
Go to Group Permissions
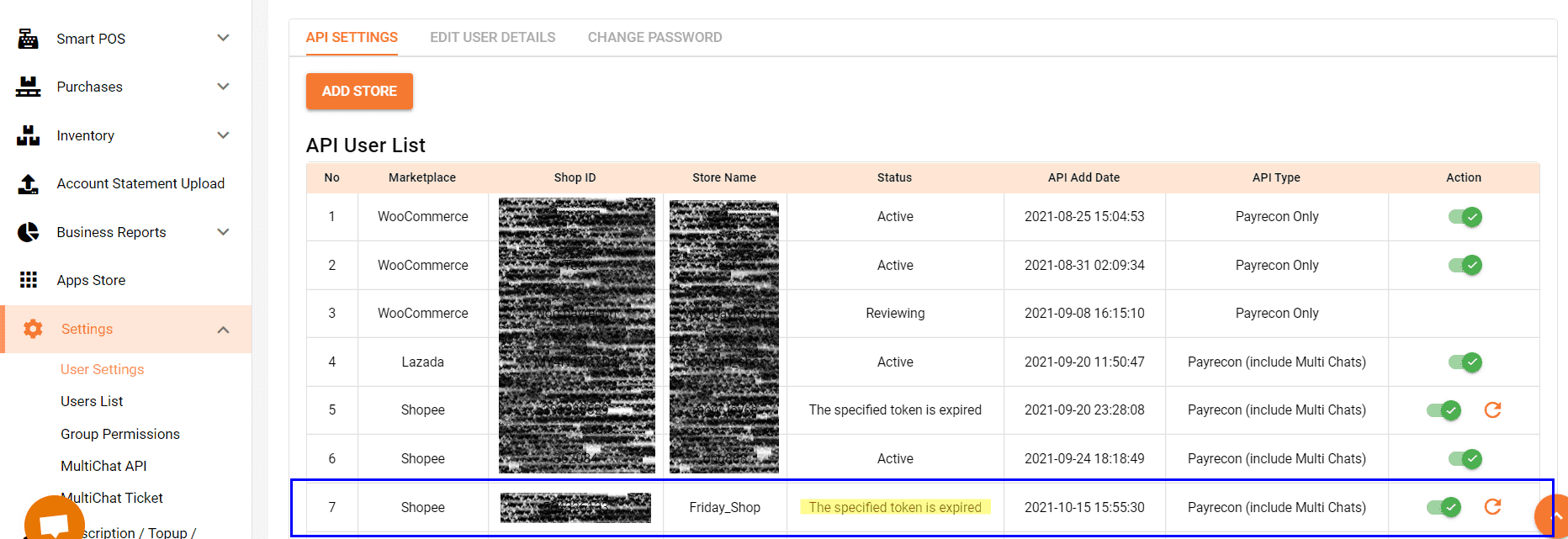tap(120, 434)
